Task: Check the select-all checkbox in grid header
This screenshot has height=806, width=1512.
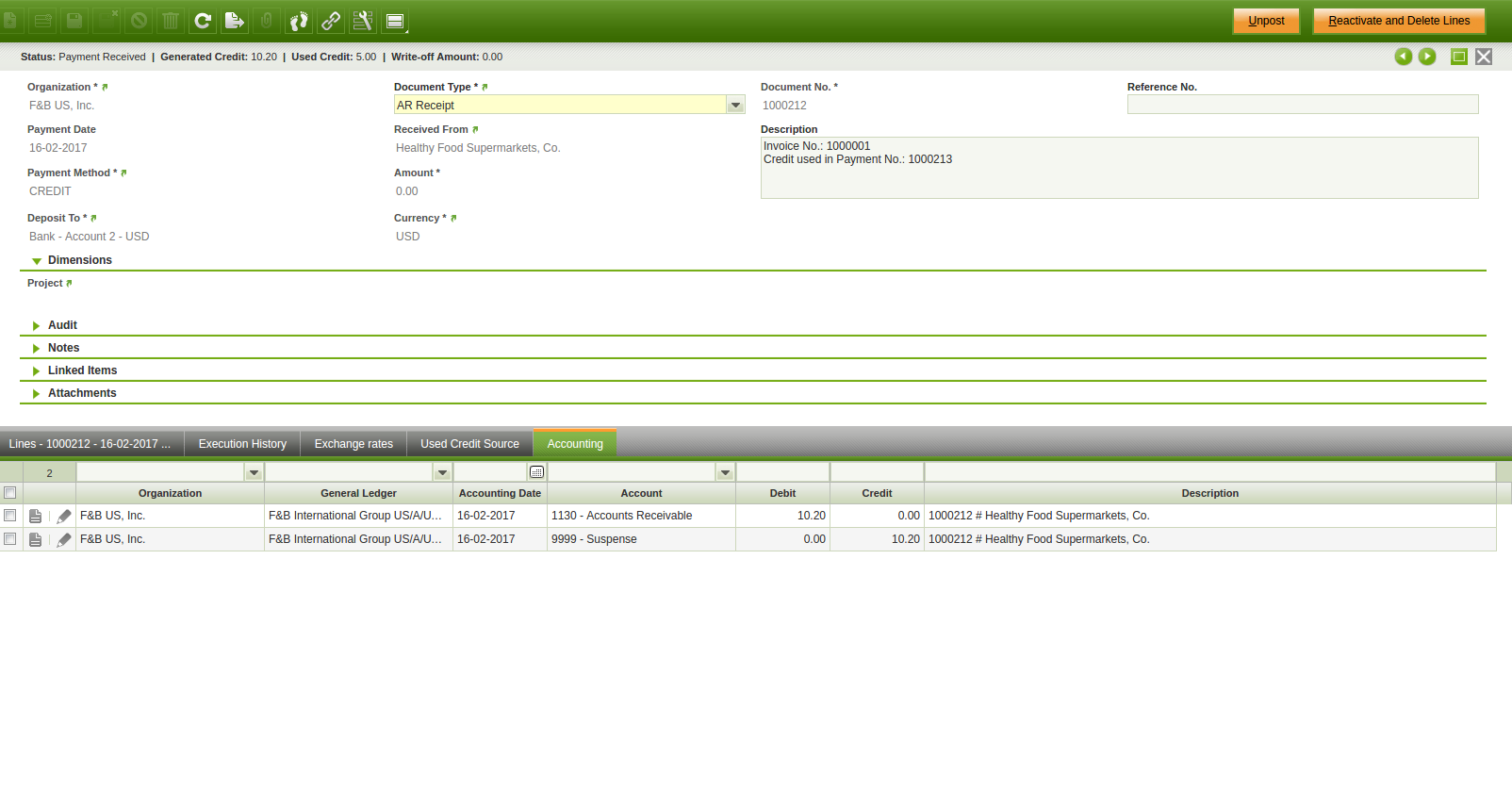Action: pyautogui.click(x=10, y=493)
